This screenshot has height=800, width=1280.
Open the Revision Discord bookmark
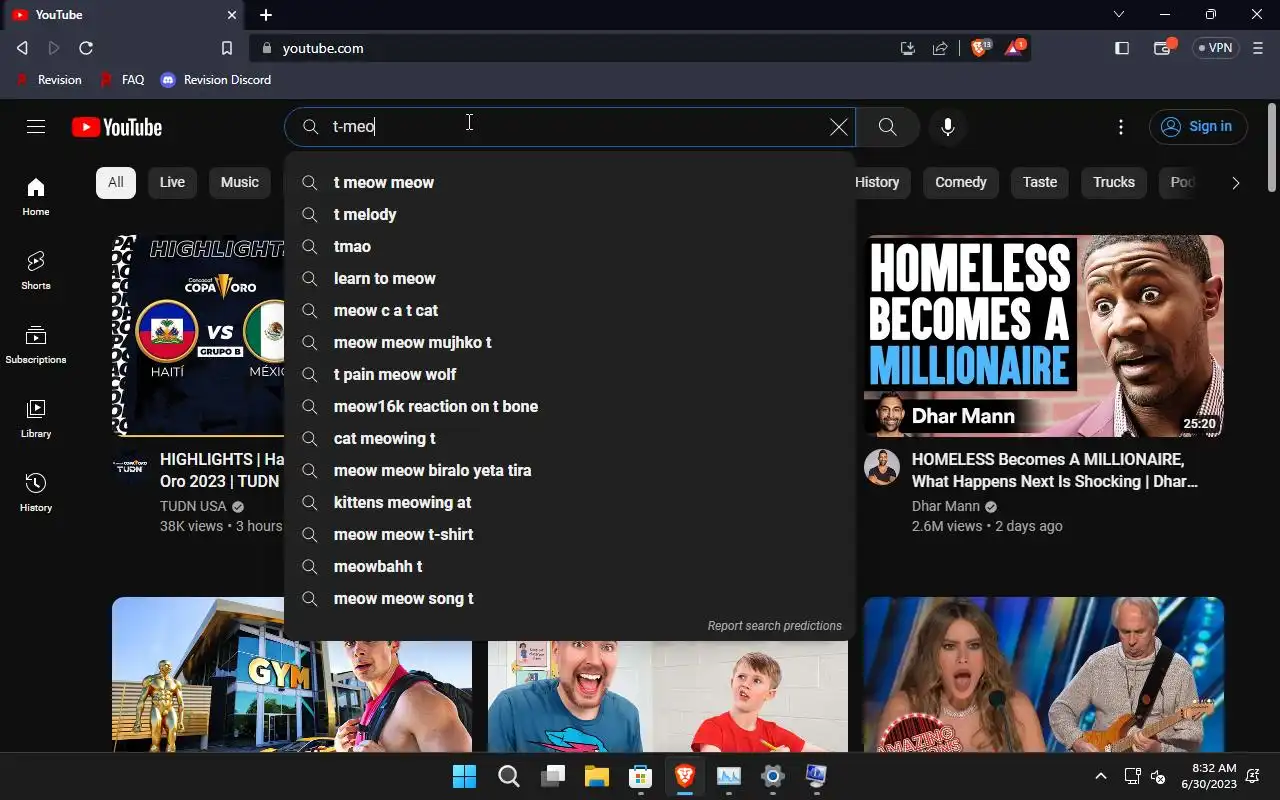point(216,80)
